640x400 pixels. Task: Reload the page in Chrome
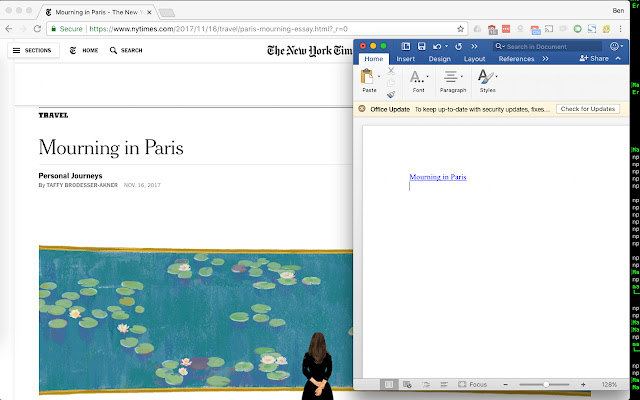(37, 29)
